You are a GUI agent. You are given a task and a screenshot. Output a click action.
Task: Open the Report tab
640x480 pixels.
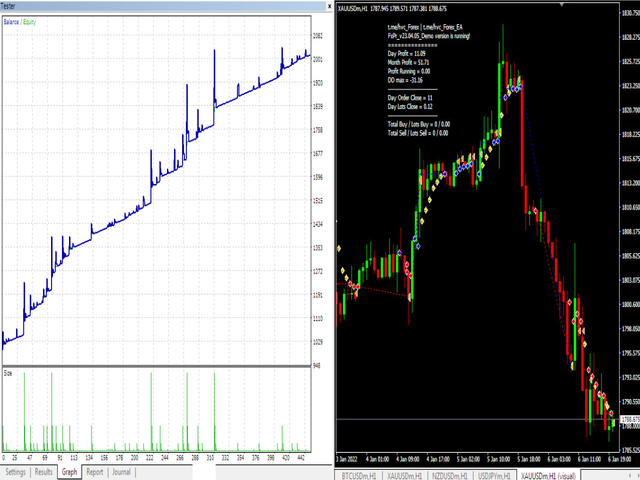[x=95, y=471]
